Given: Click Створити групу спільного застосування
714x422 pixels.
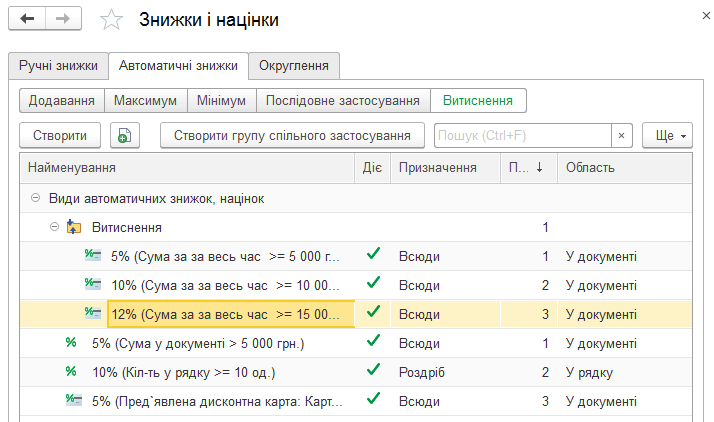Looking at the screenshot, I should pyautogui.click(x=292, y=136).
